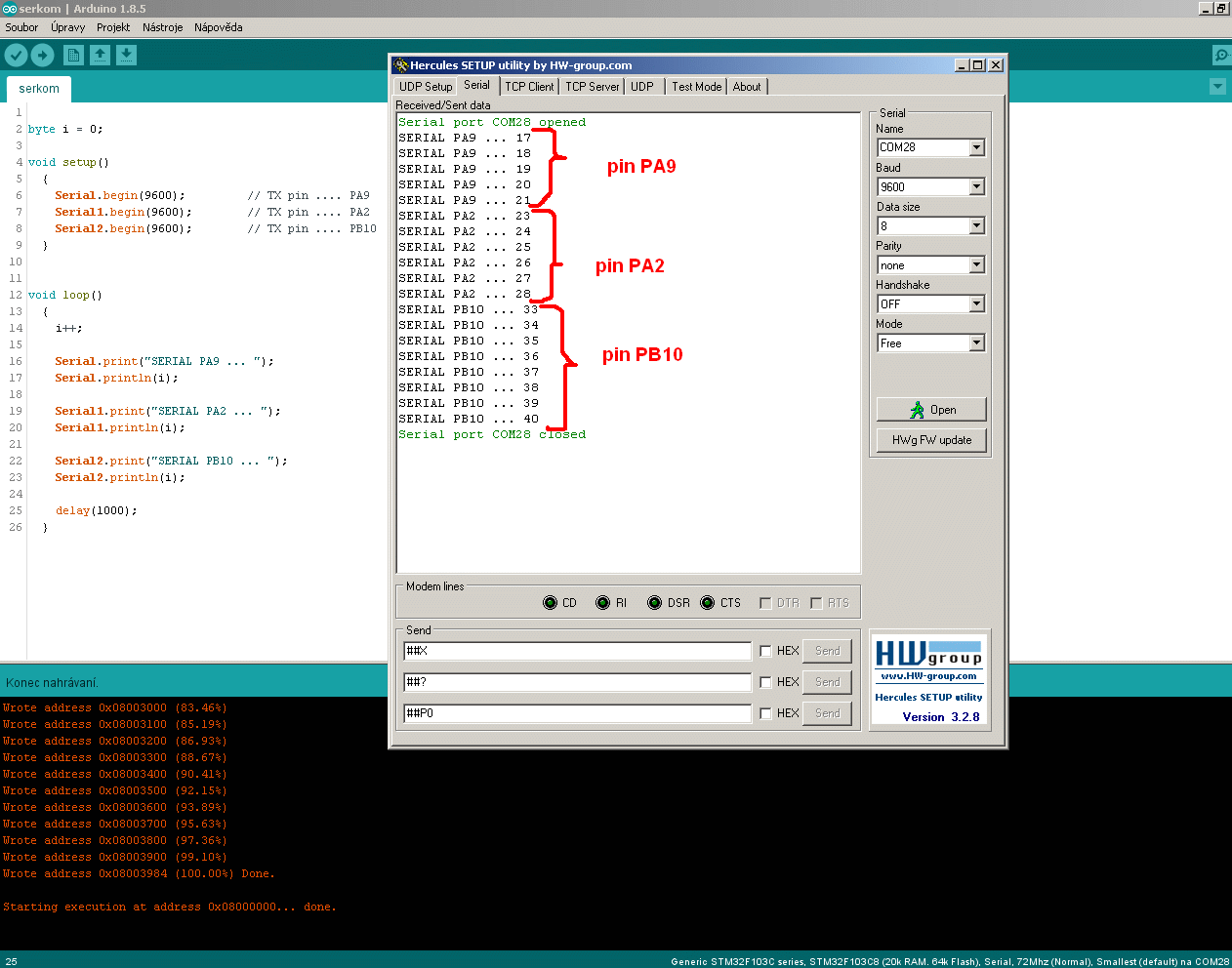Screen dimensions: 1232x968
Task: Click the New sketch icon
Action: 74,56
